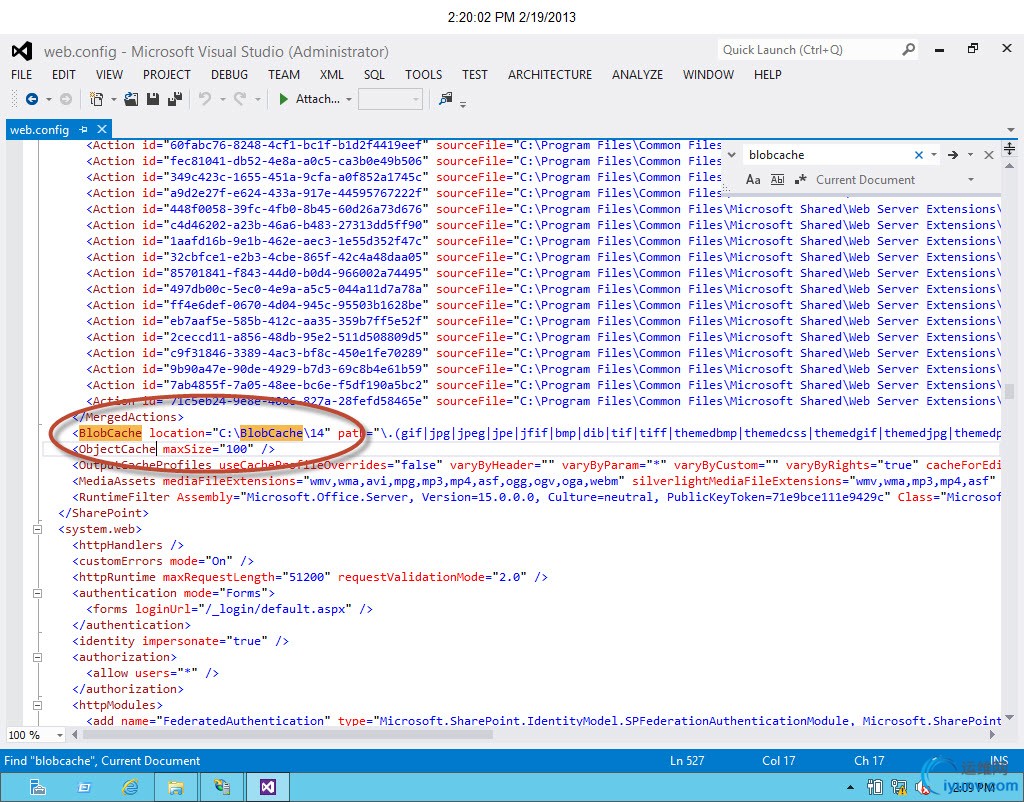This screenshot has width=1024, height=802.
Task: Click the Find Next arrow
Action: 953,155
